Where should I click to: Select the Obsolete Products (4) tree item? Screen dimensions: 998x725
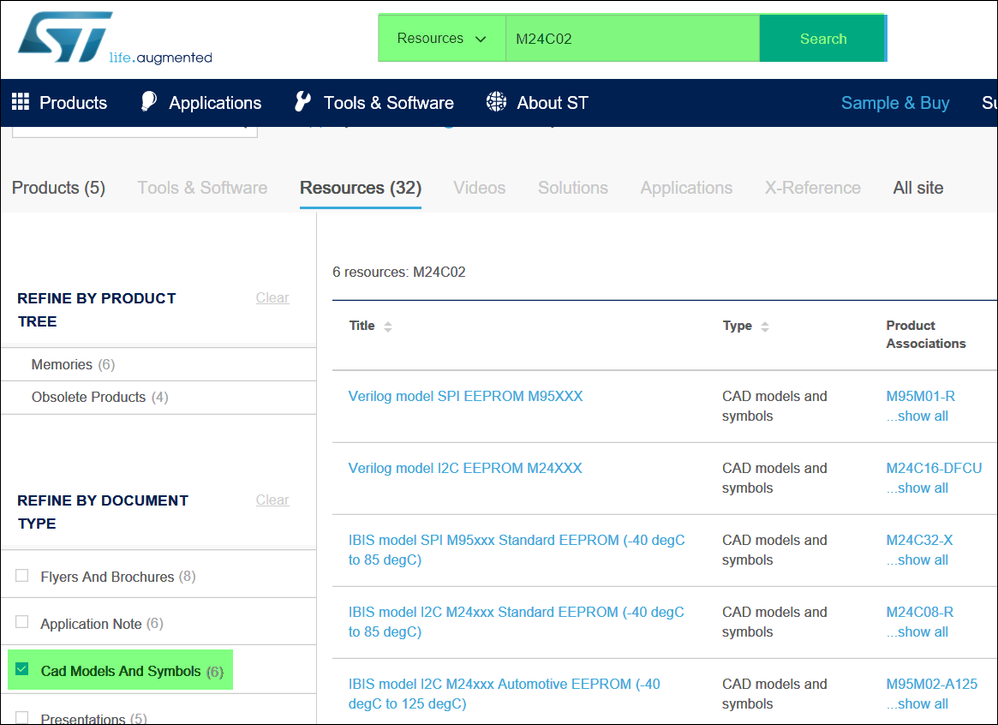(x=100, y=397)
